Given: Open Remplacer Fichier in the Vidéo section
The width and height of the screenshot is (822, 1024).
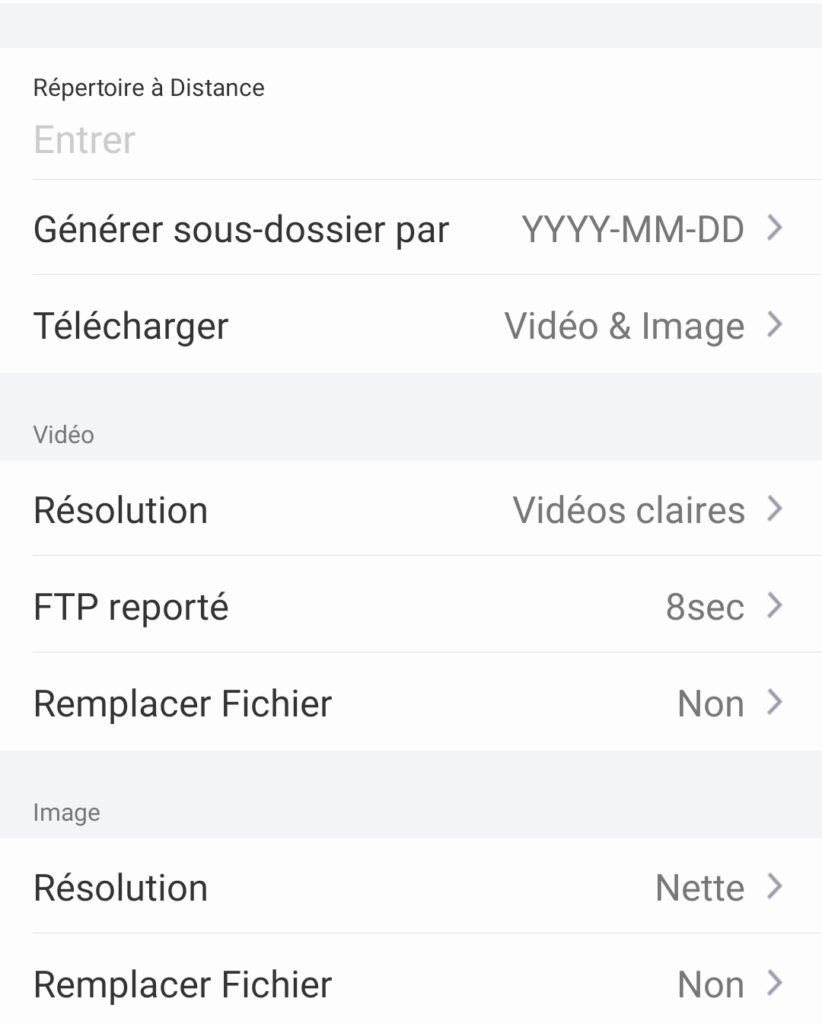Looking at the screenshot, I should 183,704.
